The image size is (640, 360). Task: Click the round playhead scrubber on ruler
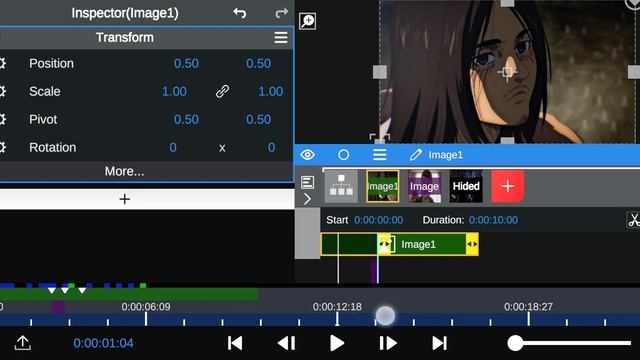(x=385, y=316)
